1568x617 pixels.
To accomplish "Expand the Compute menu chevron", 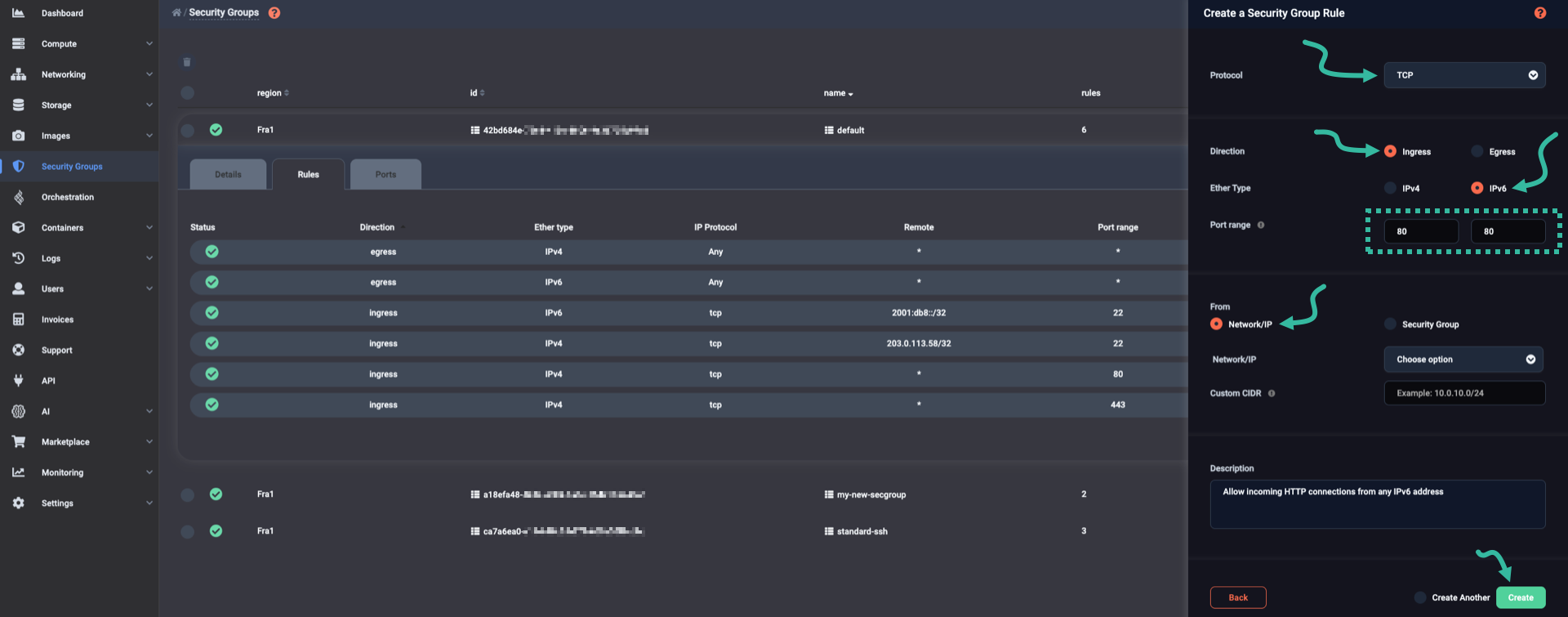I will point(149,44).
